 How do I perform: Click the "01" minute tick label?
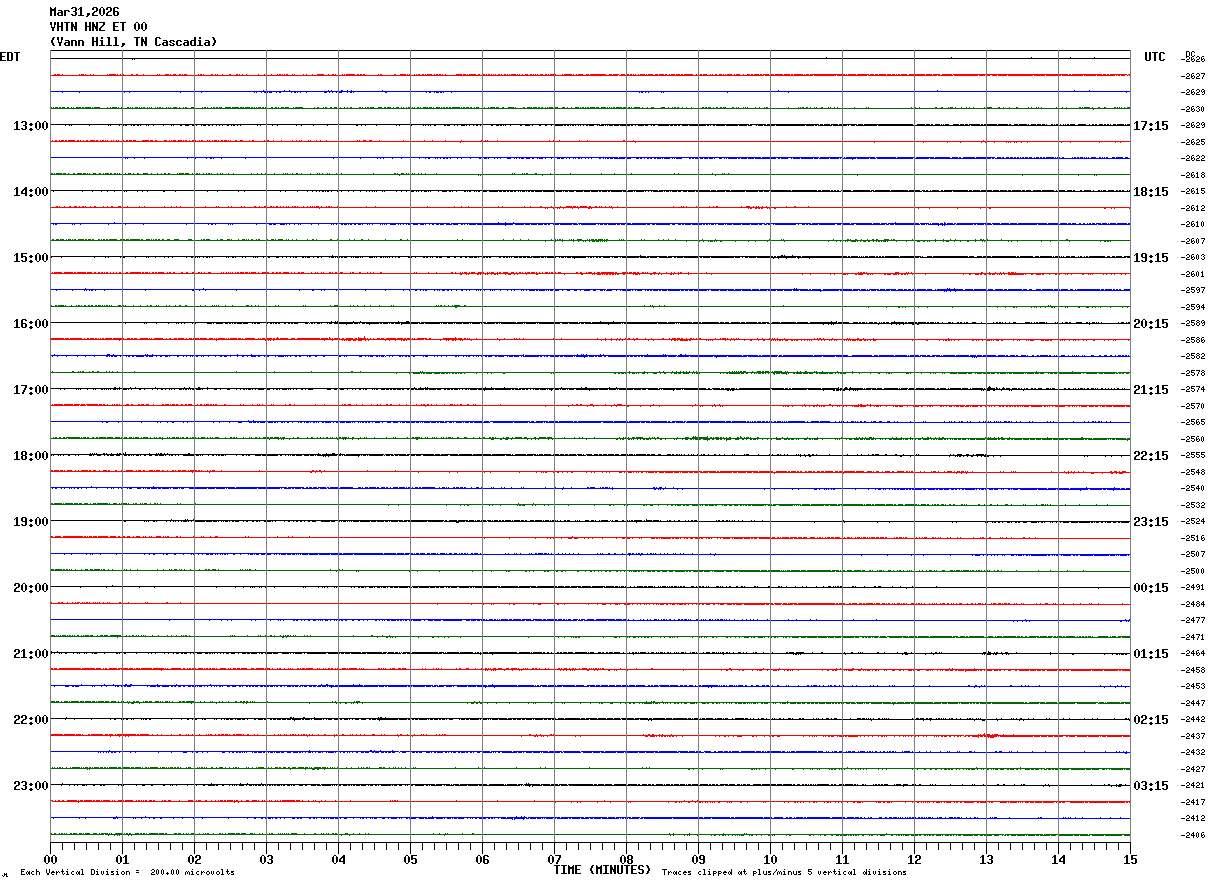(122, 859)
